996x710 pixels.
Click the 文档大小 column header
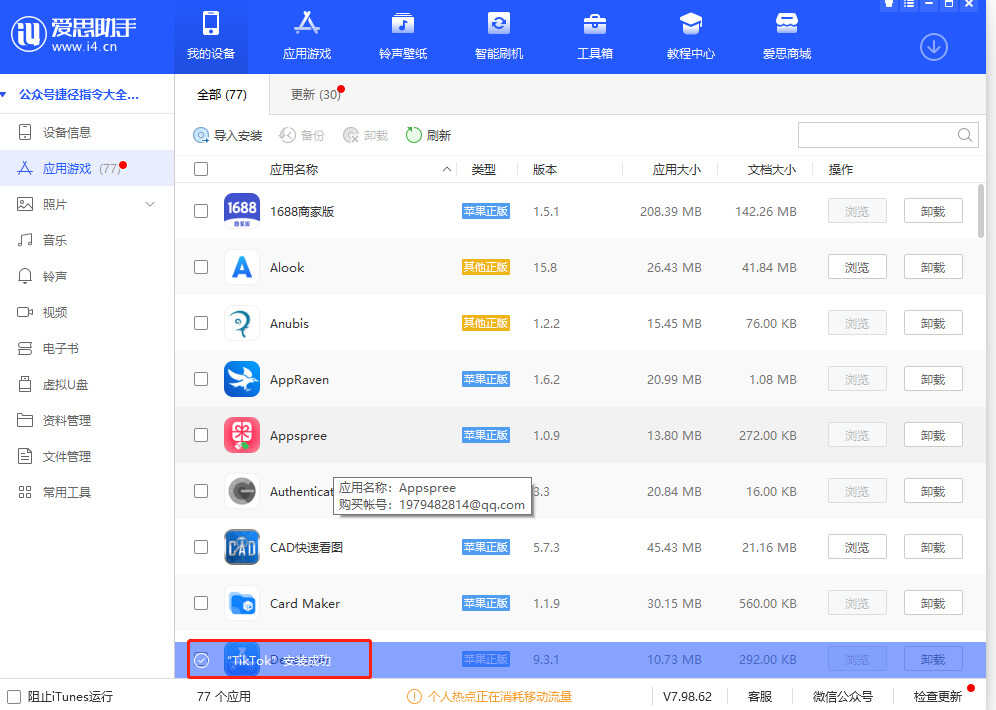[x=772, y=170]
